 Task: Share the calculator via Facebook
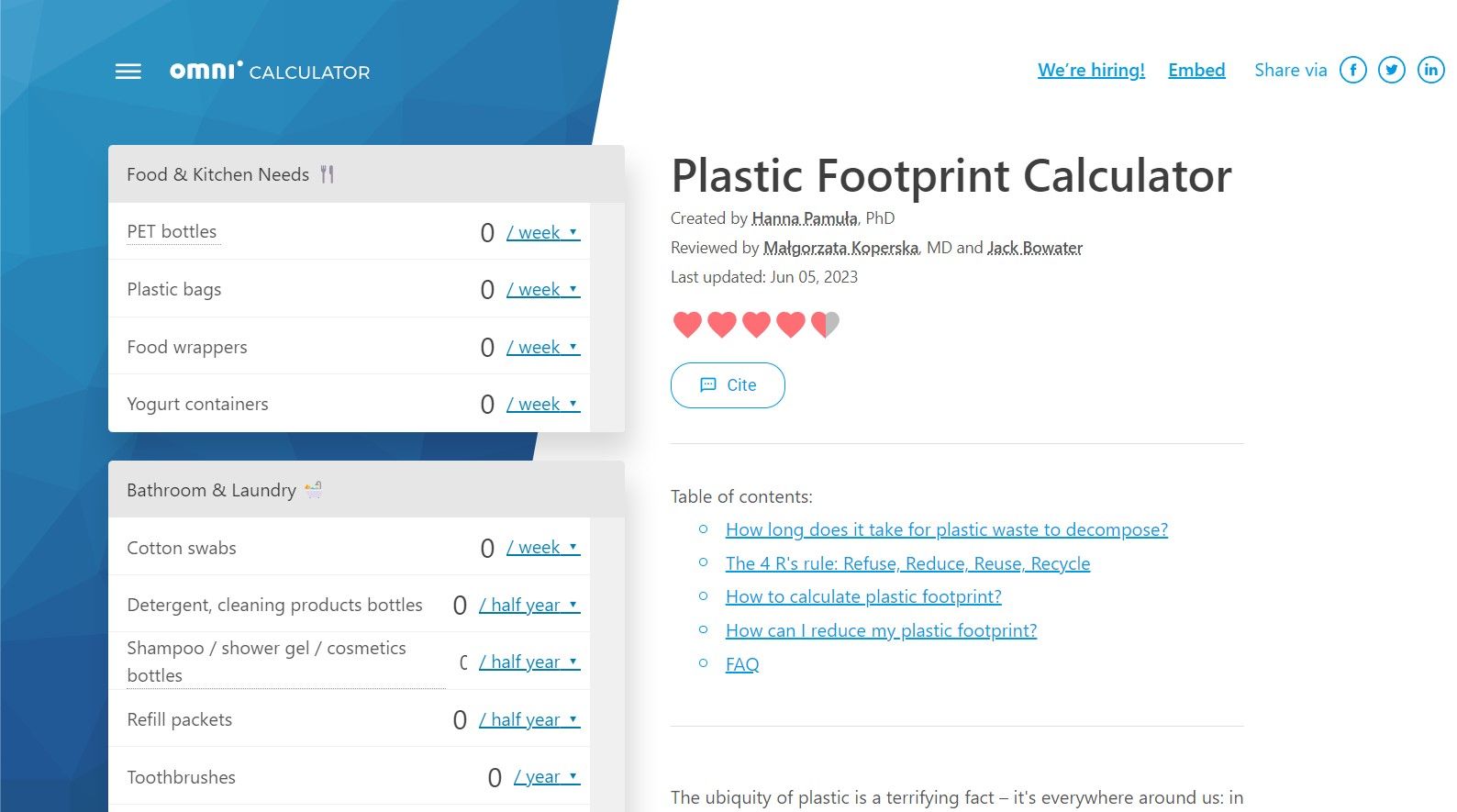click(1352, 70)
